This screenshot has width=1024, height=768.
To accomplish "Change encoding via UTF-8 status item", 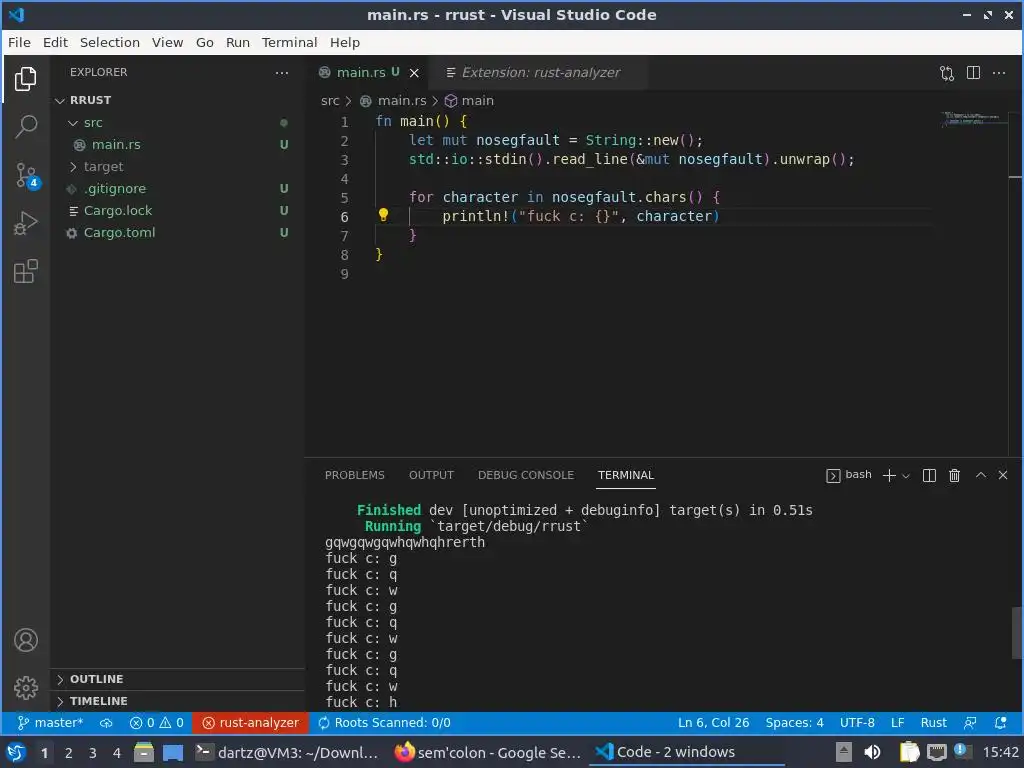I will [857, 723].
